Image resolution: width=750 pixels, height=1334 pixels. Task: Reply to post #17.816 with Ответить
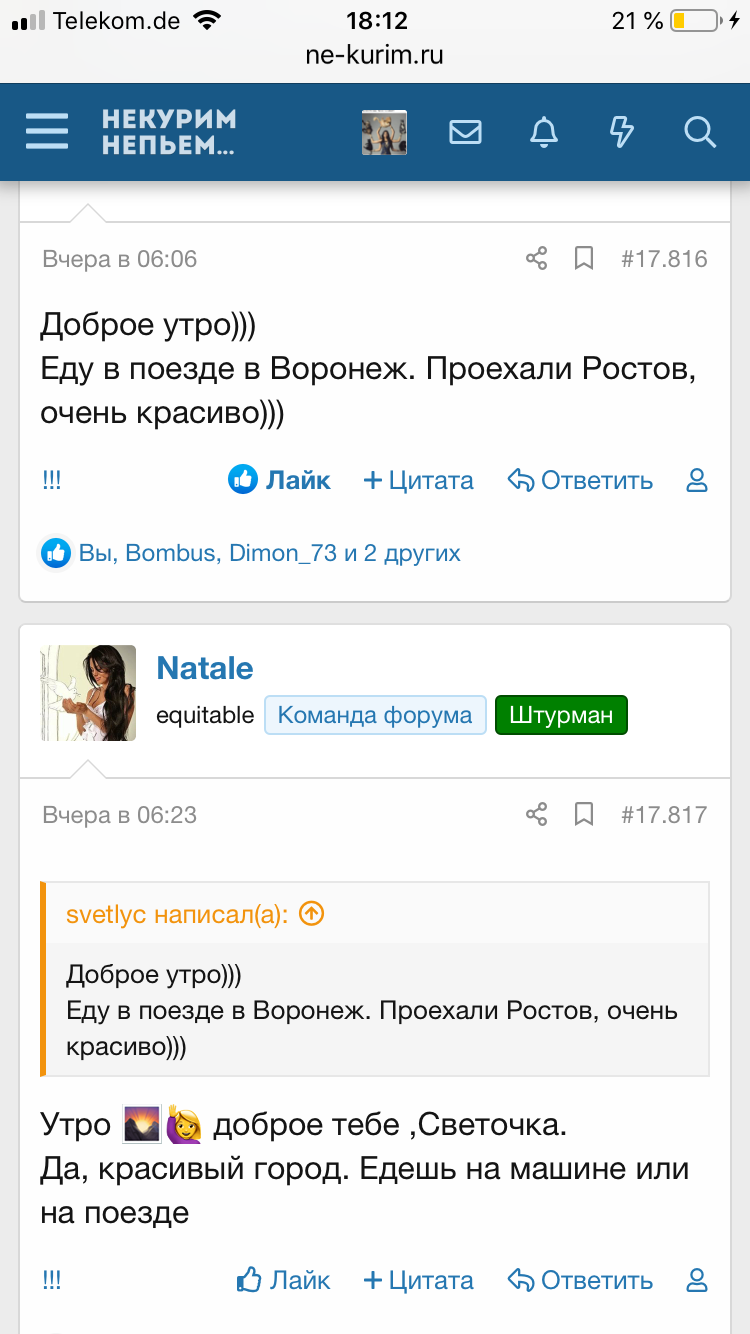click(x=580, y=480)
